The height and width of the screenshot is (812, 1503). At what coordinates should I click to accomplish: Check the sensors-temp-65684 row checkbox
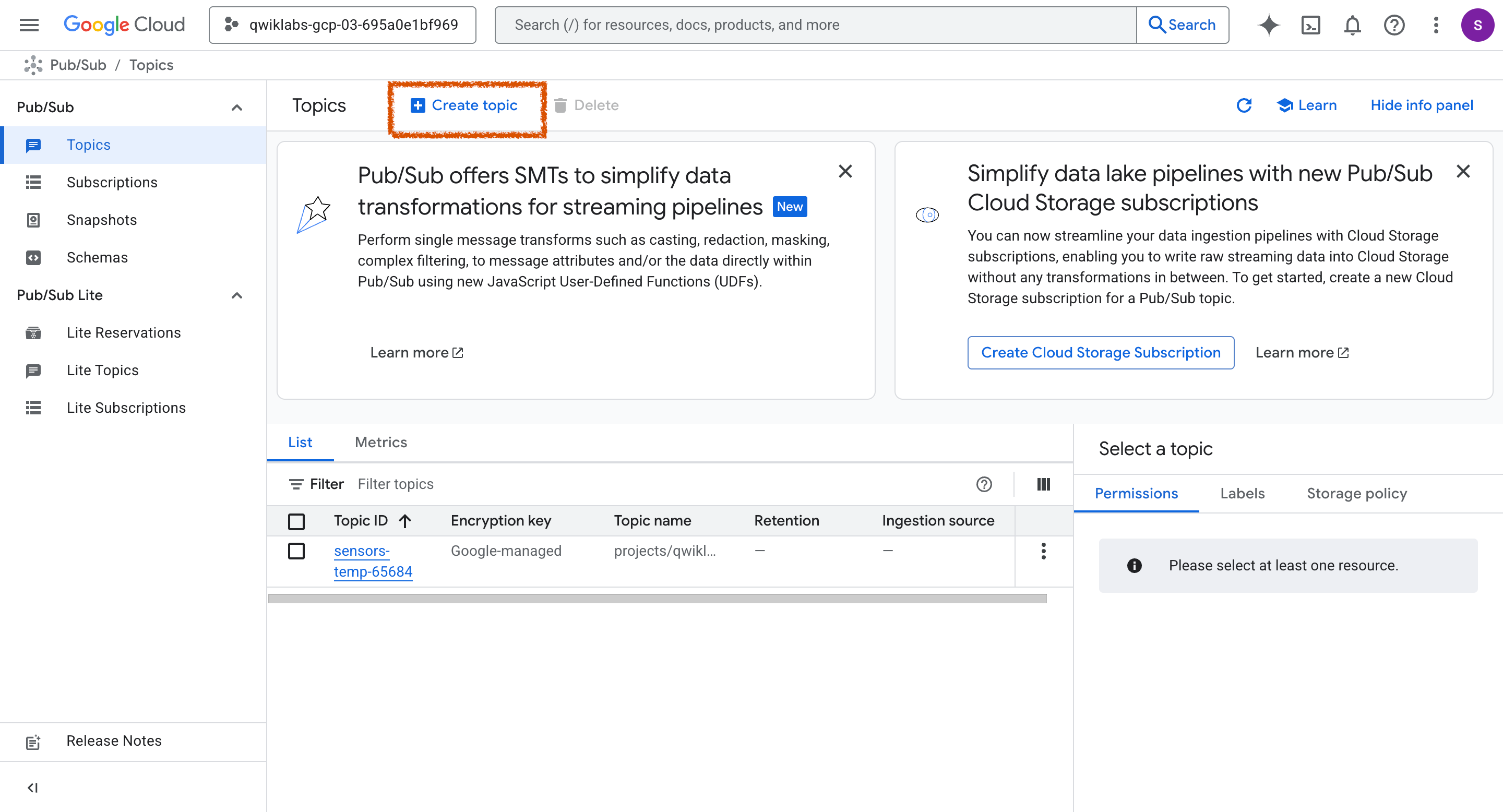tap(296, 551)
